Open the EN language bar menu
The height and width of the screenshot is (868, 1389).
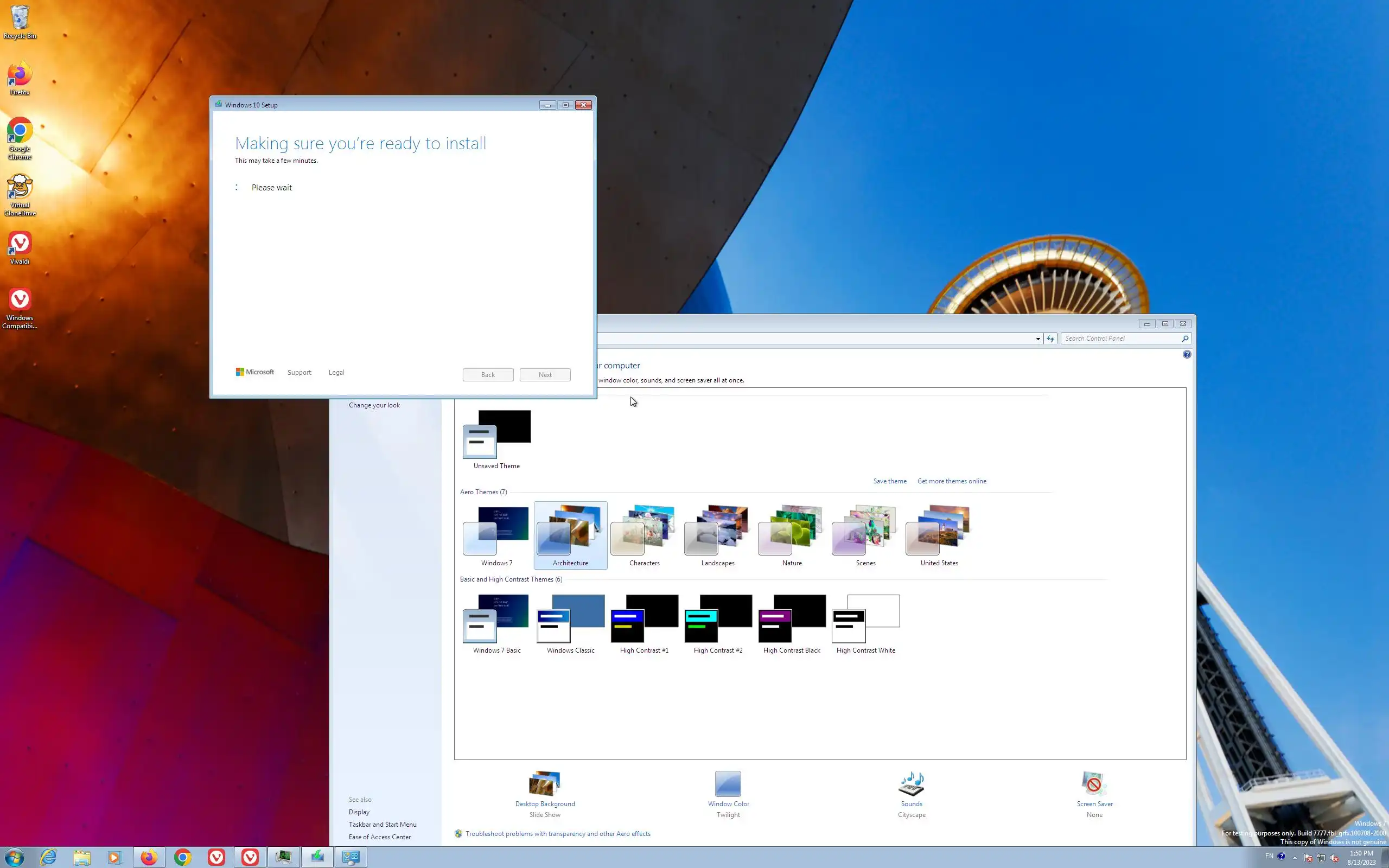[1269, 856]
